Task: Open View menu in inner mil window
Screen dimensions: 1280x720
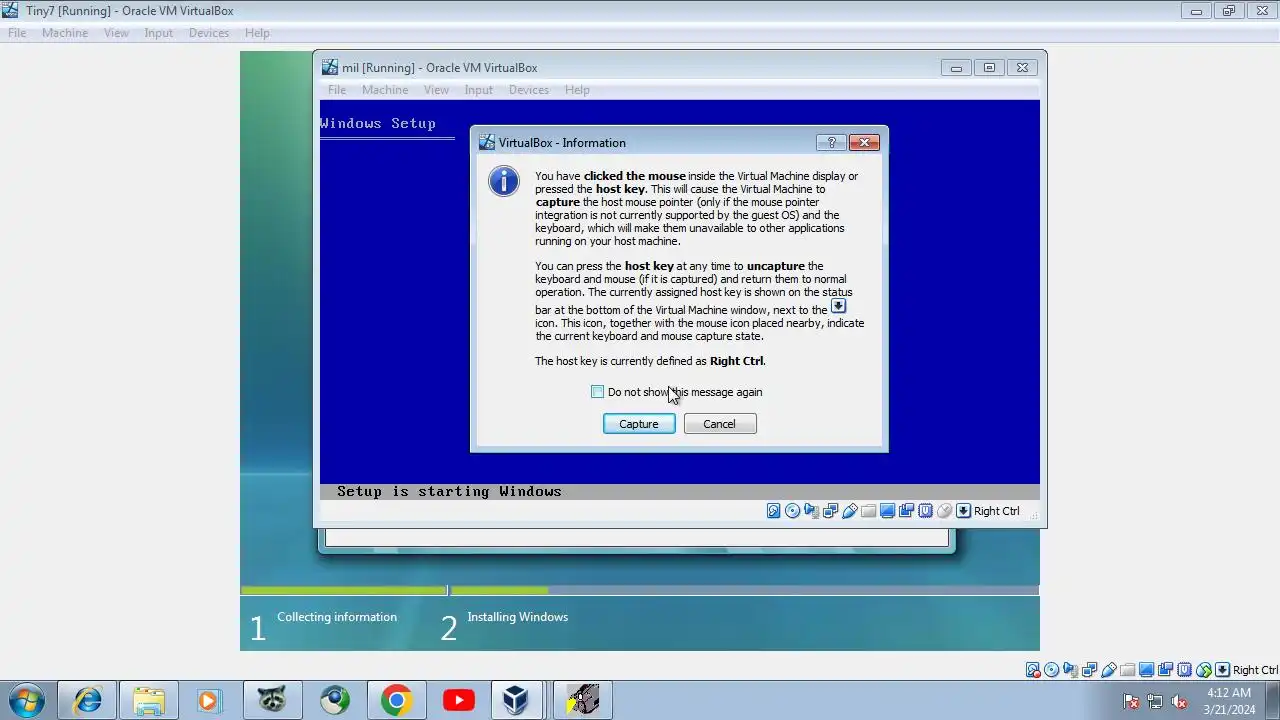Action: point(436,90)
